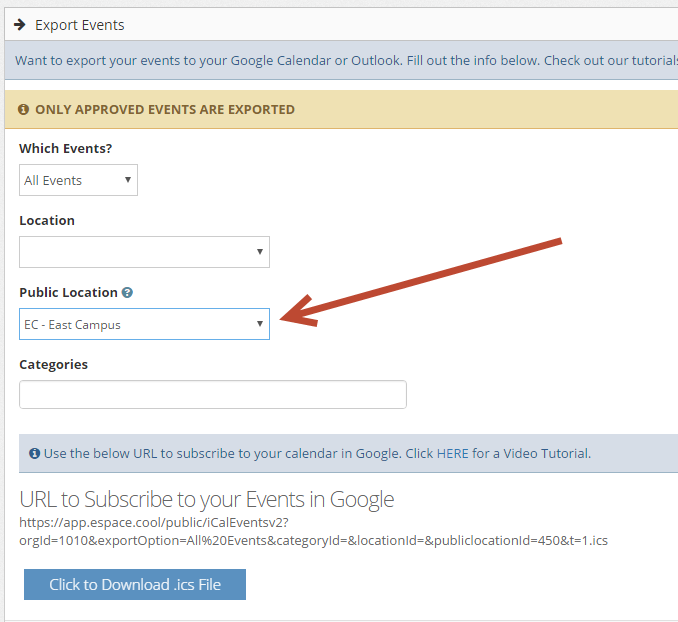
Task: Click the red annotation arrow
Action: tap(421, 282)
